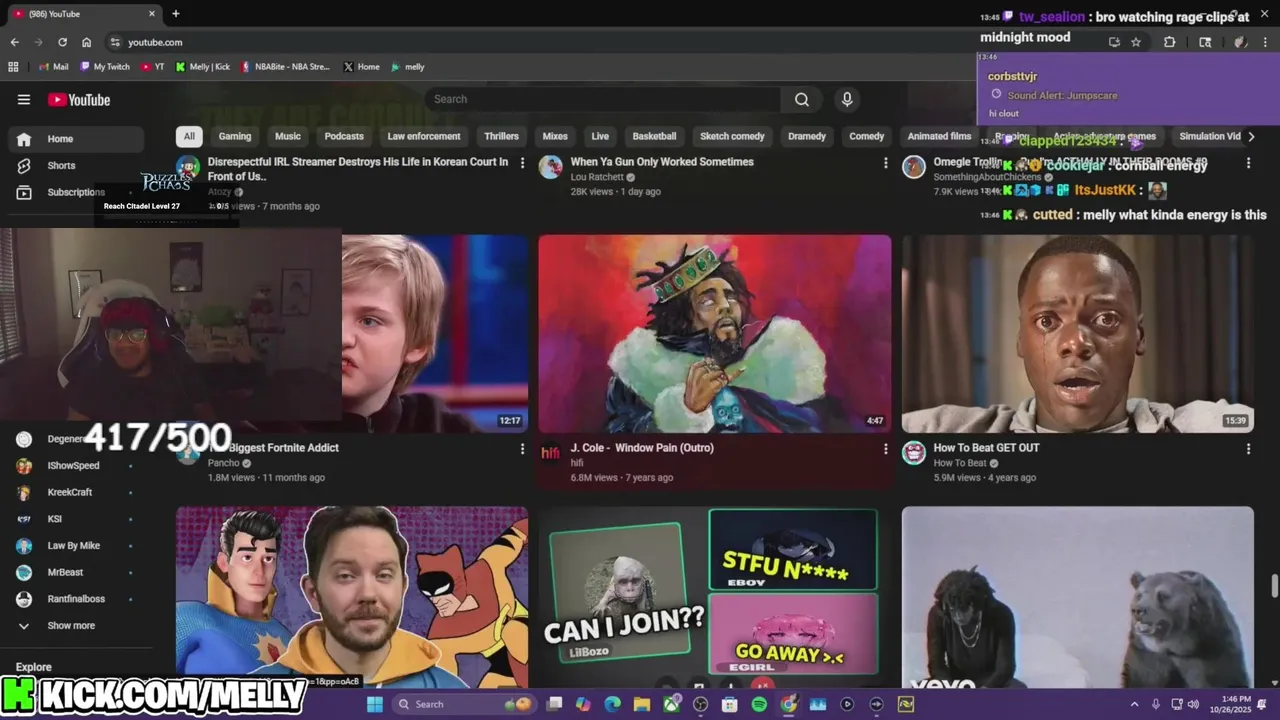Play J. Cole Window Pain thumbnail
The width and height of the screenshot is (1280, 720).
[x=714, y=334]
